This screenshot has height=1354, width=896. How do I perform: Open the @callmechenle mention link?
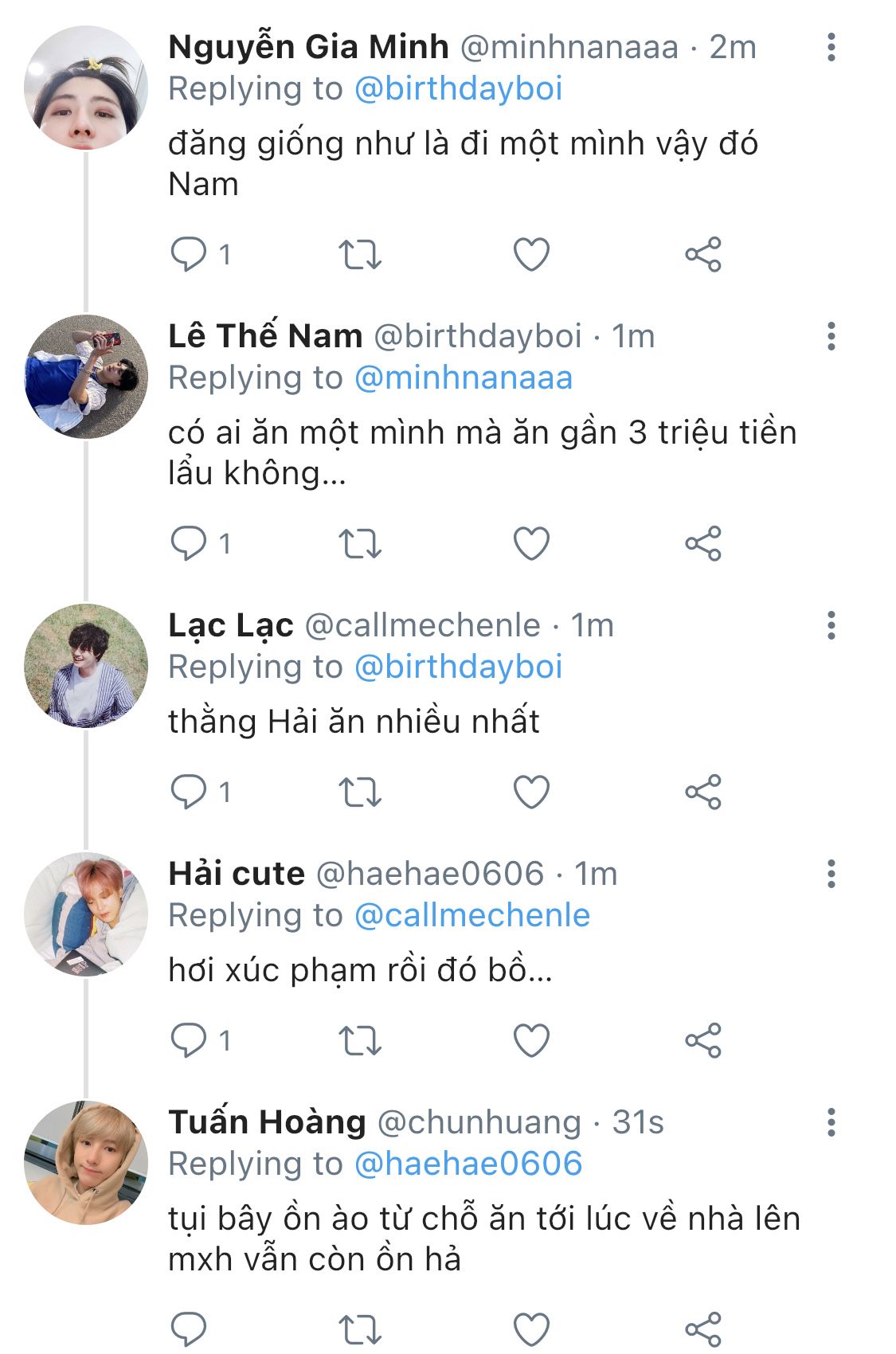point(471,915)
